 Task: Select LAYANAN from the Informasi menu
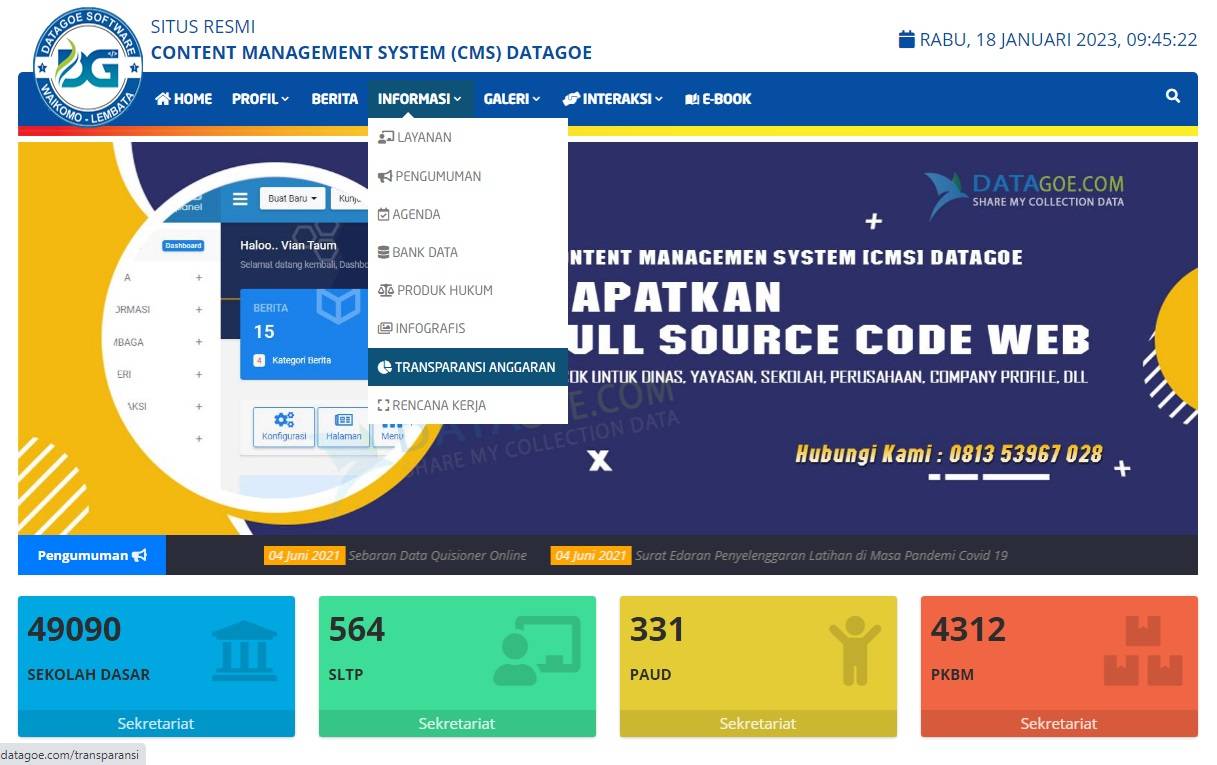pyautogui.click(x=468, y=137)
